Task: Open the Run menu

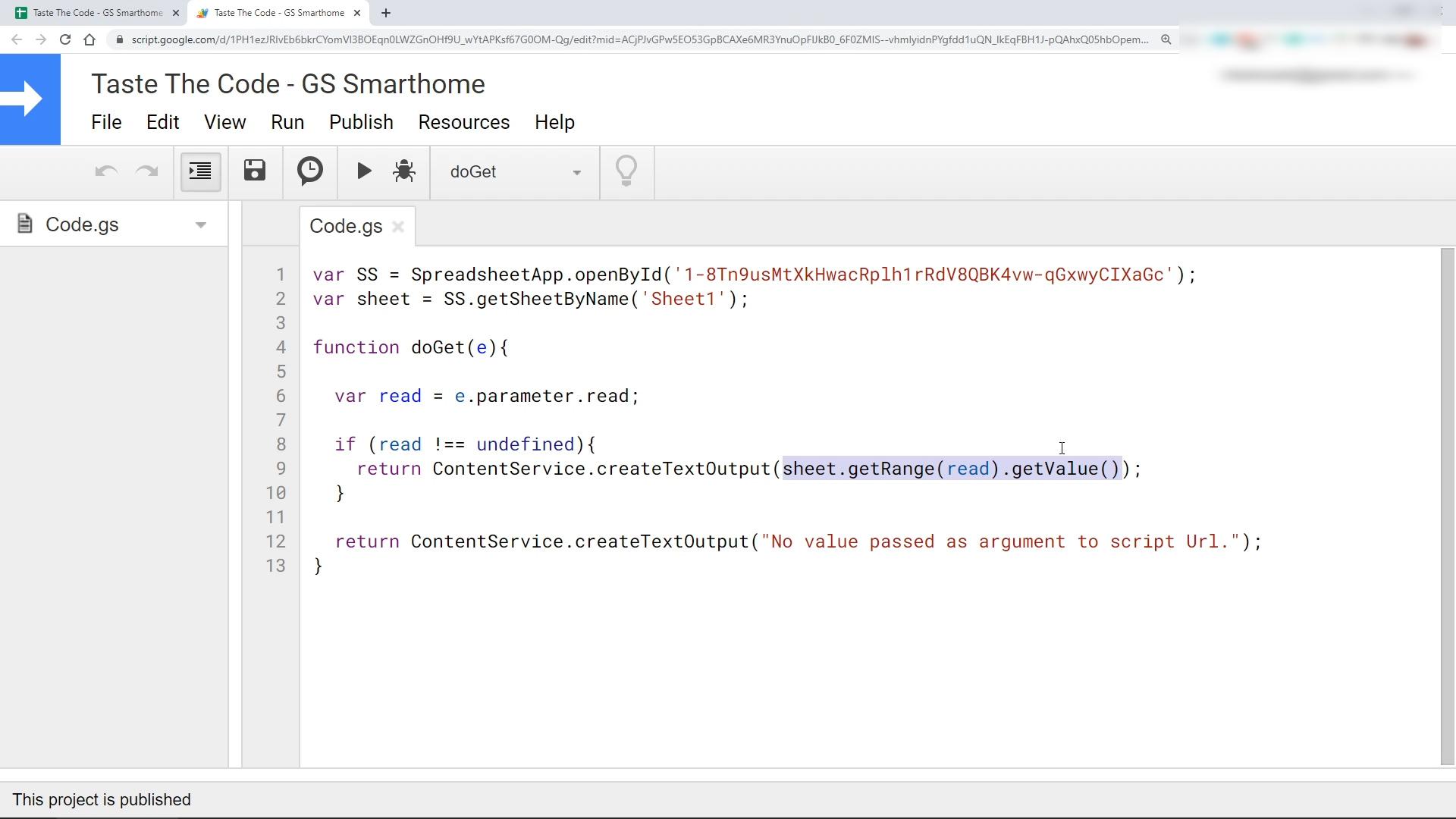Action: click(287, 122)
